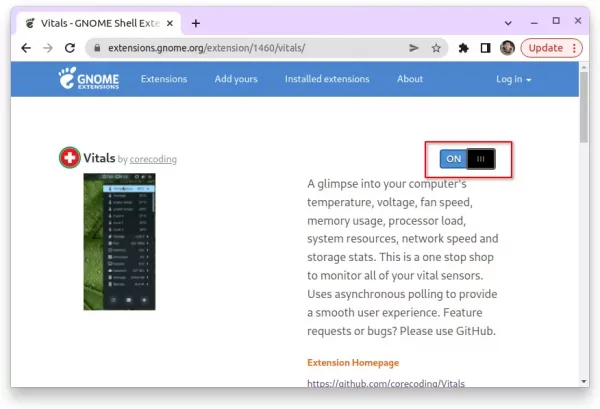Viewport: 600px width, 409px height.
Task: Go back with the browser back arrow
Action: click(x=26, y=48)
